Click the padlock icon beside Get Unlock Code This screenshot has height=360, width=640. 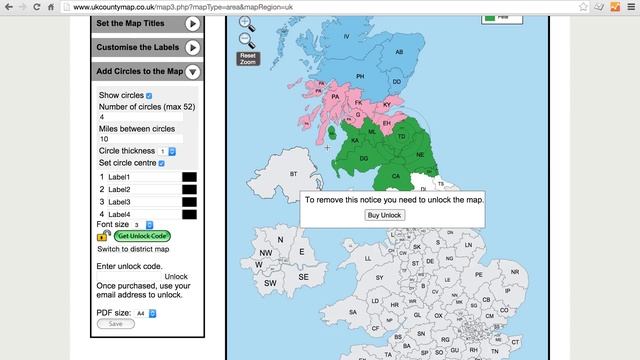coord(104,236)
